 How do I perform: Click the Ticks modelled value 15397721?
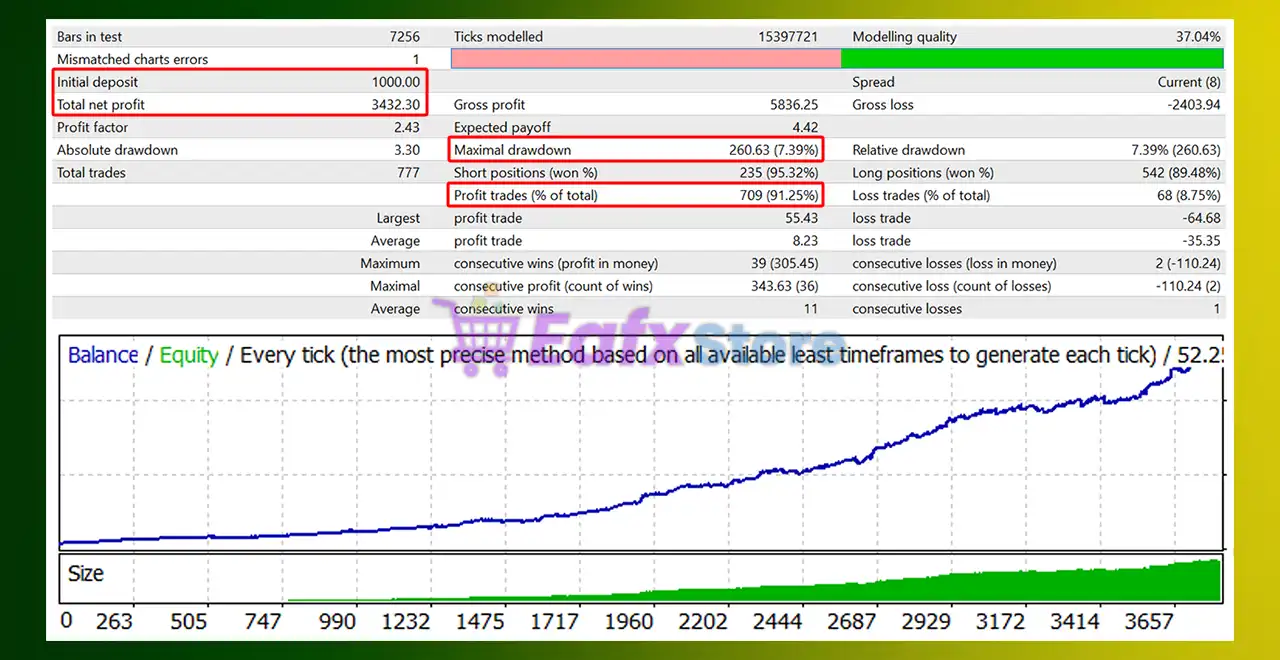(x=788, y=37)
